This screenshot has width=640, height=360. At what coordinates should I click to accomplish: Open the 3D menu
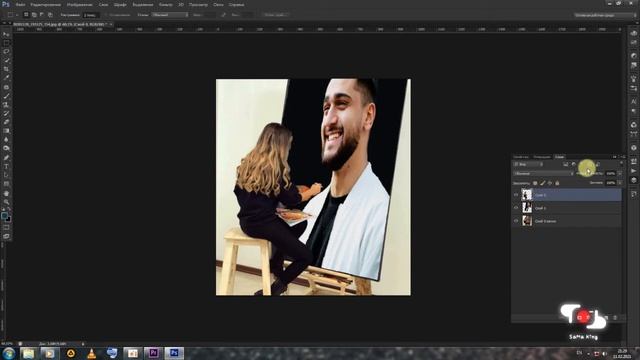coord(180,4)
